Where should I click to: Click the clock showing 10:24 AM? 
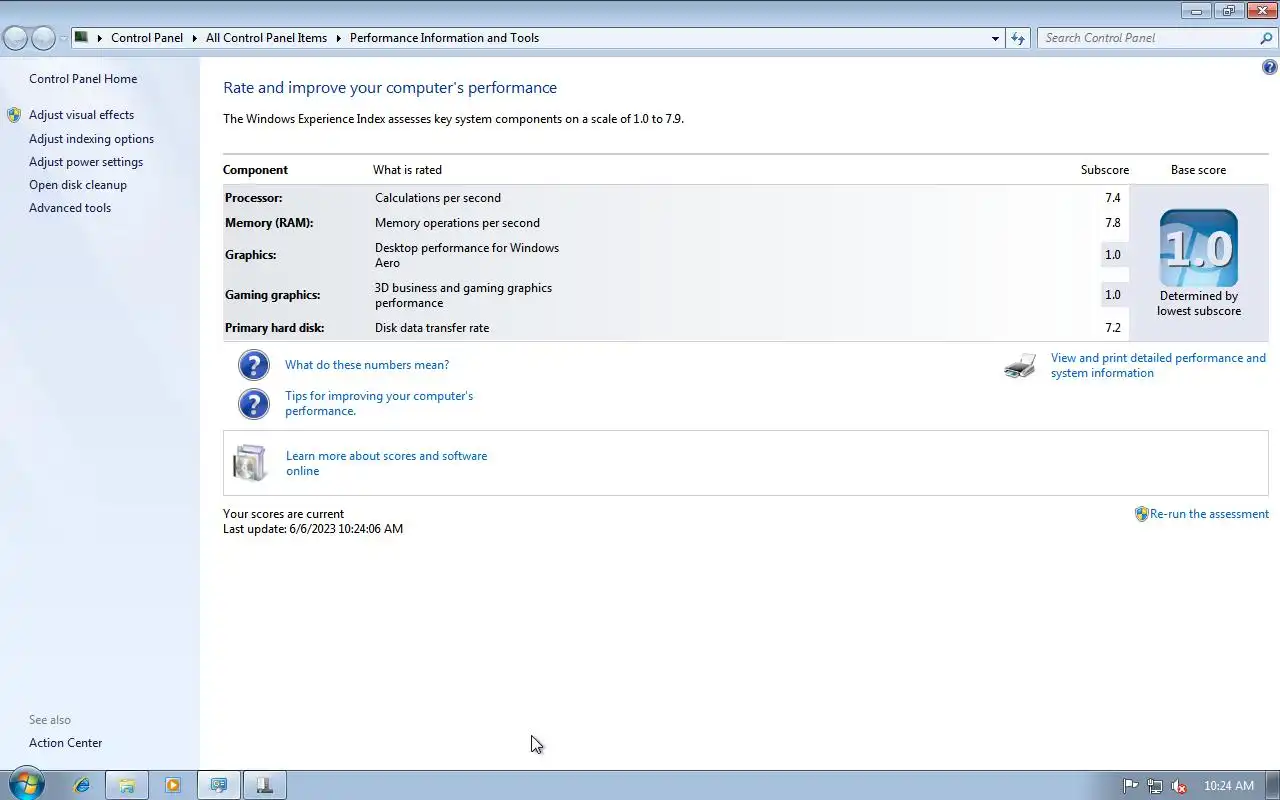[x=1229, y=786]
